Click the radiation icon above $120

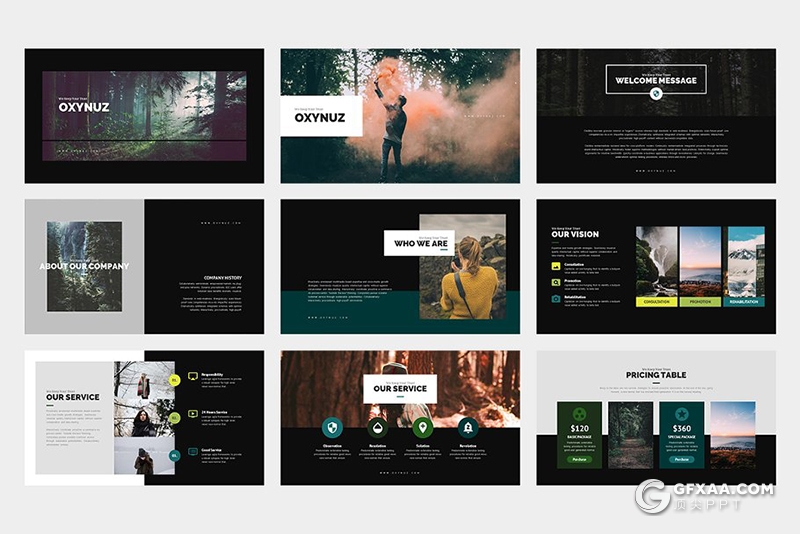tap(579, 414)
